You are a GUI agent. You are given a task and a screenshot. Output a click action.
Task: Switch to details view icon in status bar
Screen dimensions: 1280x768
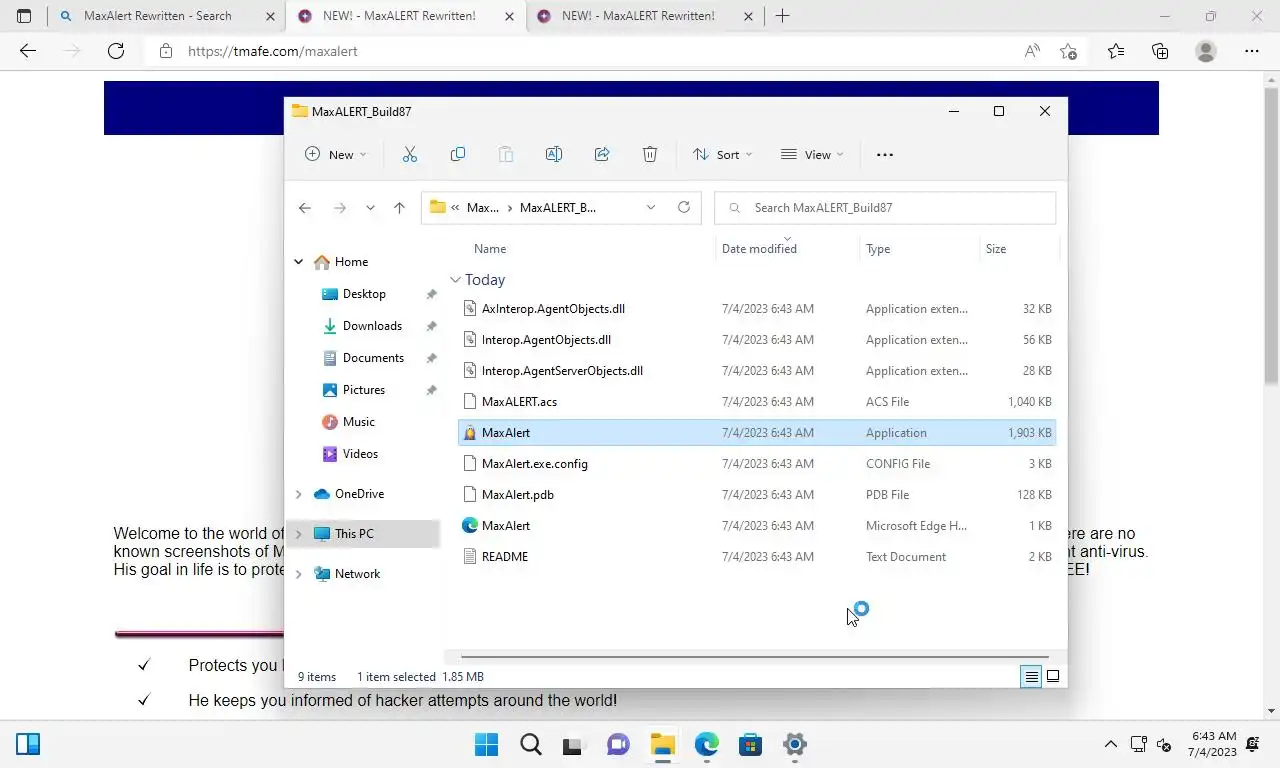point(1031,677)
